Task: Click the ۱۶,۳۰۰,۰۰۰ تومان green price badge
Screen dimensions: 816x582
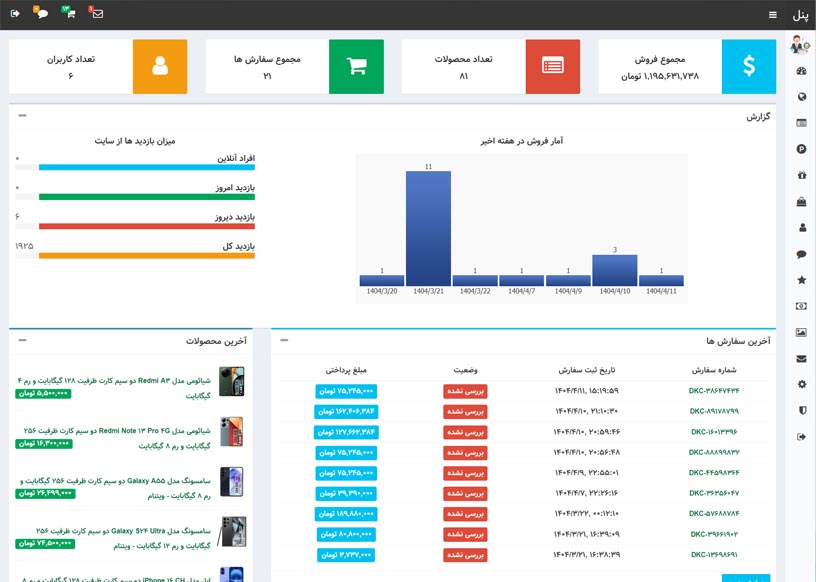Action: pyautogui.click(x=44, y=444)
